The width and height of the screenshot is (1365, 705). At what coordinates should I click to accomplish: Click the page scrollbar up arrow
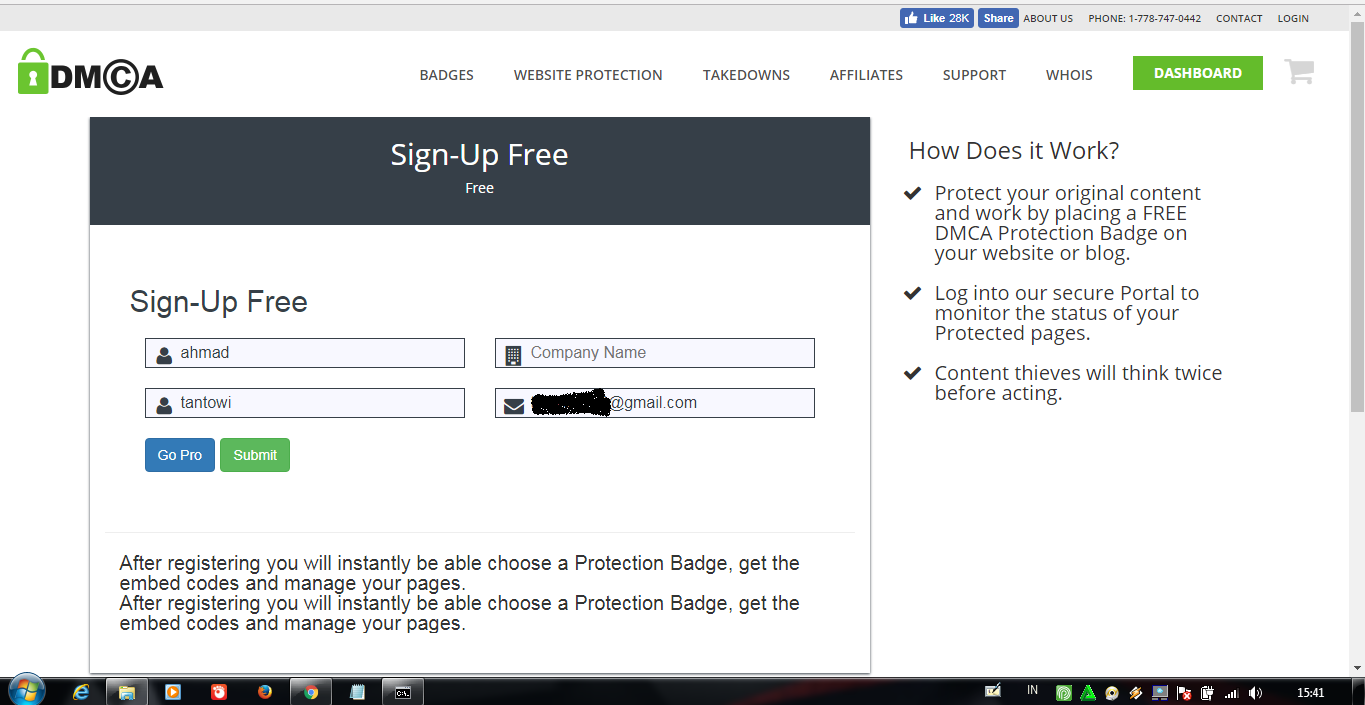1357,13
